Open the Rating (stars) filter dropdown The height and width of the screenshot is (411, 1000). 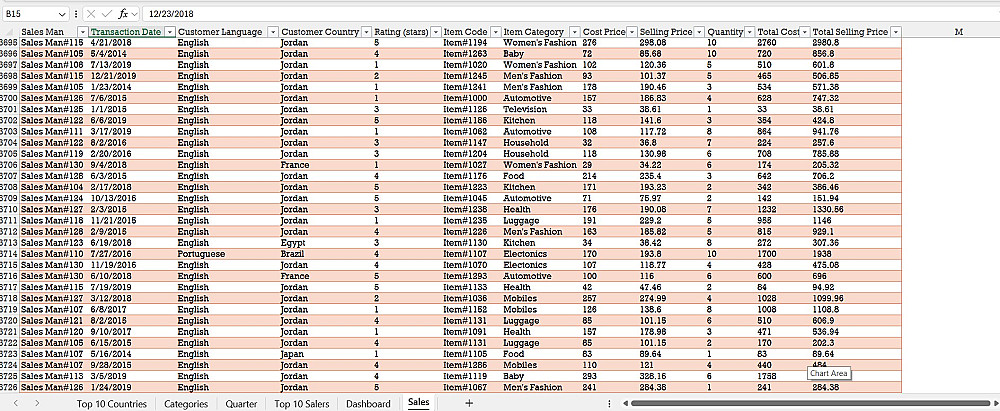click(436, 32)
